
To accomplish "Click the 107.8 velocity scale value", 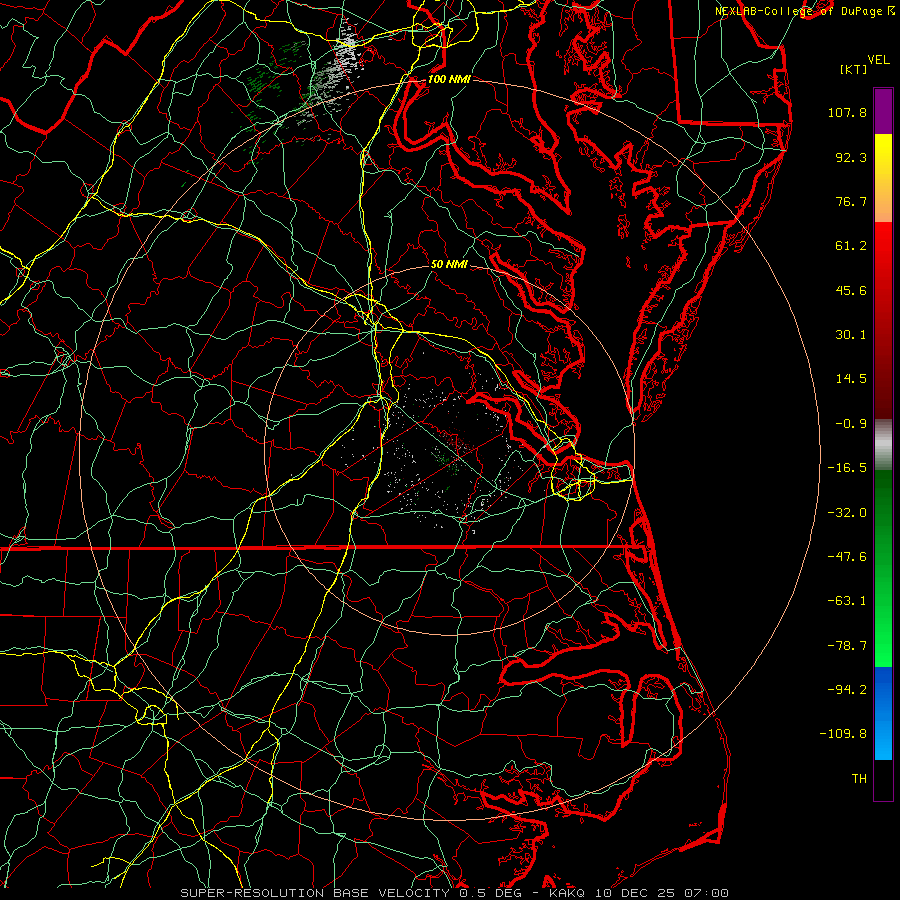I will (x=847, y=112).
